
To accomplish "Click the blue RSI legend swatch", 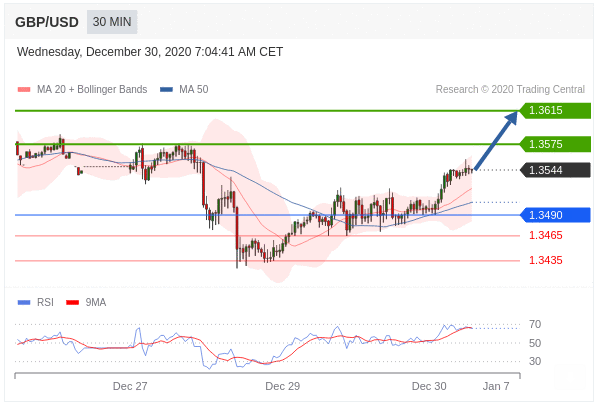I will click(x=24, y=302).
